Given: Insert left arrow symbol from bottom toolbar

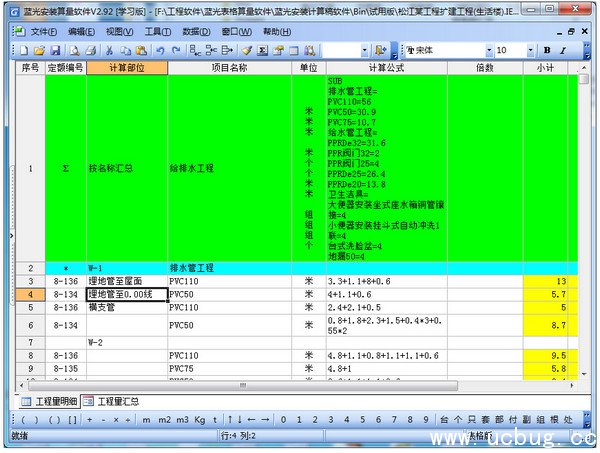Looking at the screenshot, I should pyautogui.click(x=251, y=420).
